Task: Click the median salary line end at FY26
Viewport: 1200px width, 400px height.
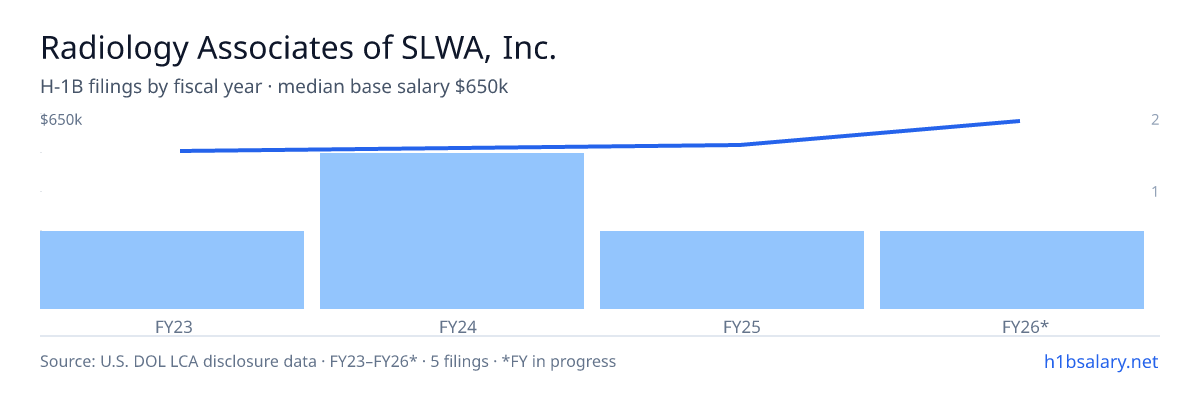Action: click(1018, 121)
